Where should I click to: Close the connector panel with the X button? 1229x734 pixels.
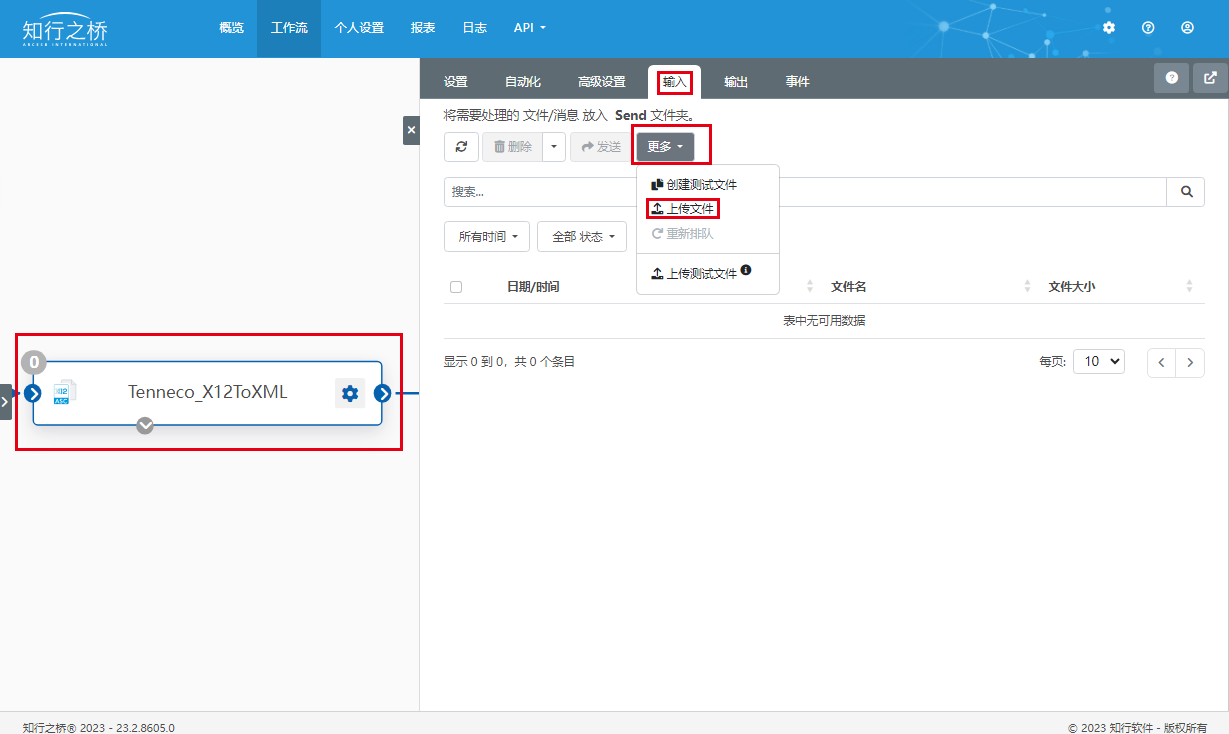tap(411, 130)
